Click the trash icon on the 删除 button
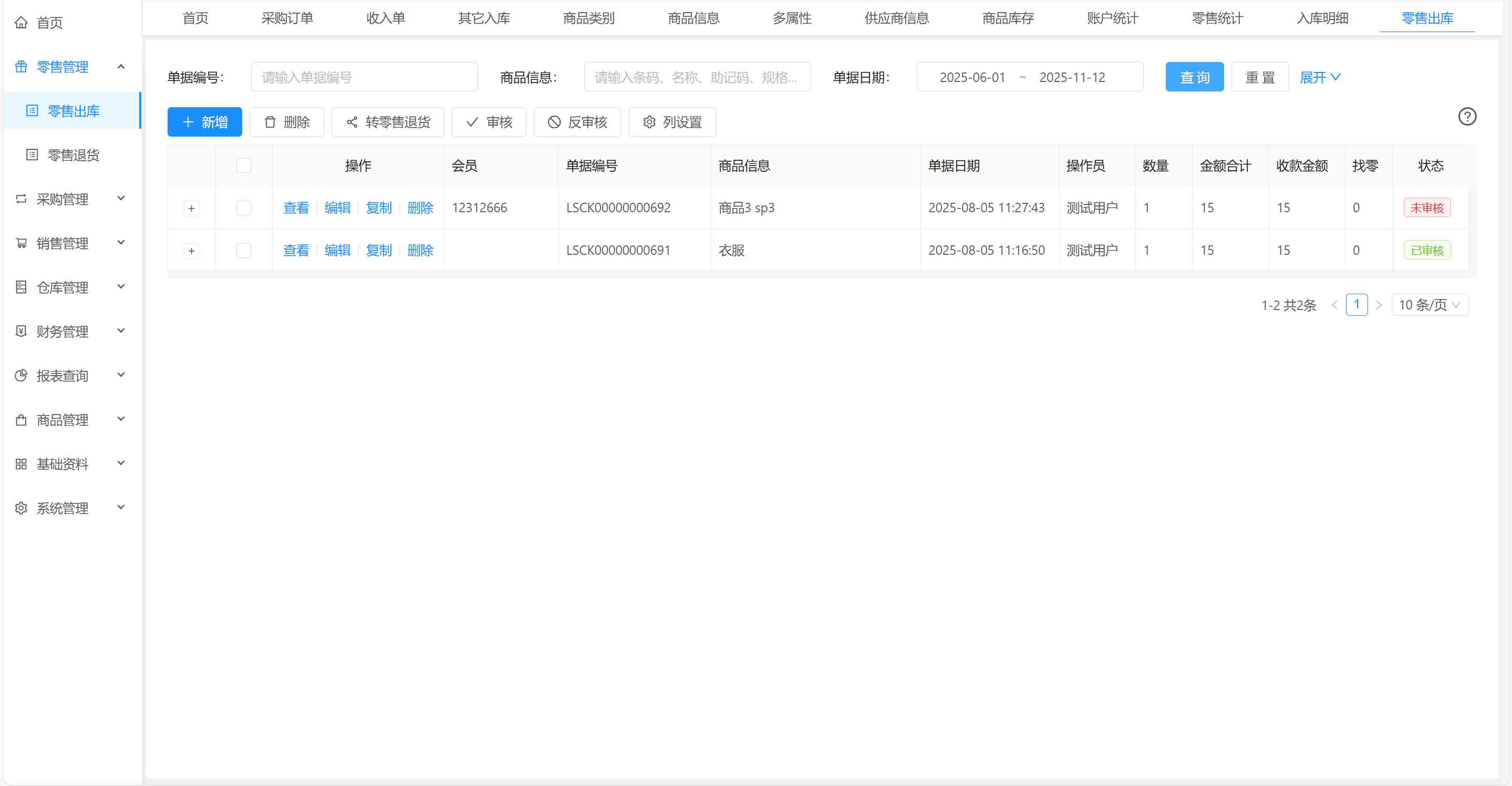Image resolution: width=1512 pixels, height=786 pixels. tap(270, 122)
